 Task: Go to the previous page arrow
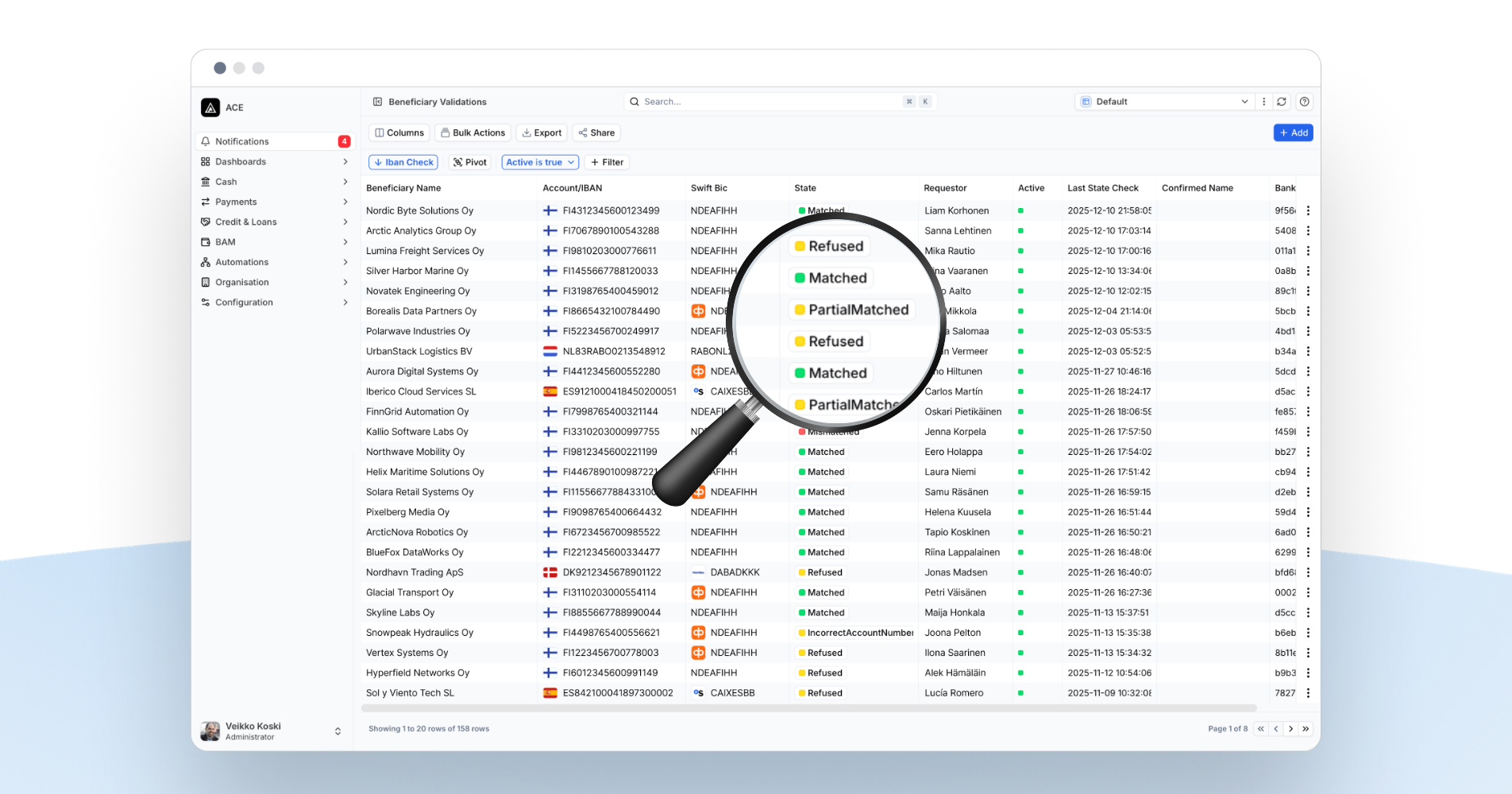(x=1275, y=729)
